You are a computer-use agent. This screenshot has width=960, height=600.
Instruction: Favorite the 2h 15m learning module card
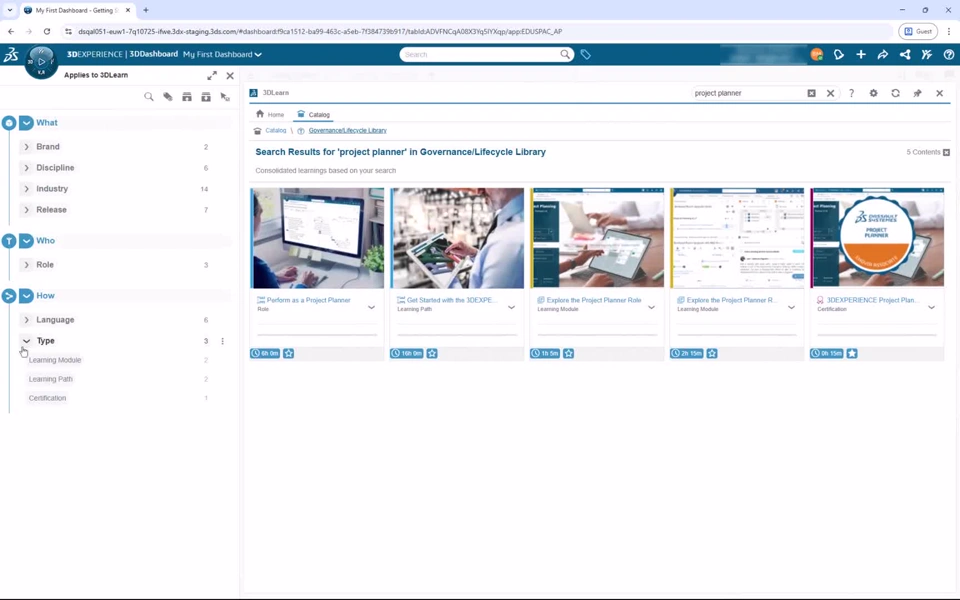[711, 353]
